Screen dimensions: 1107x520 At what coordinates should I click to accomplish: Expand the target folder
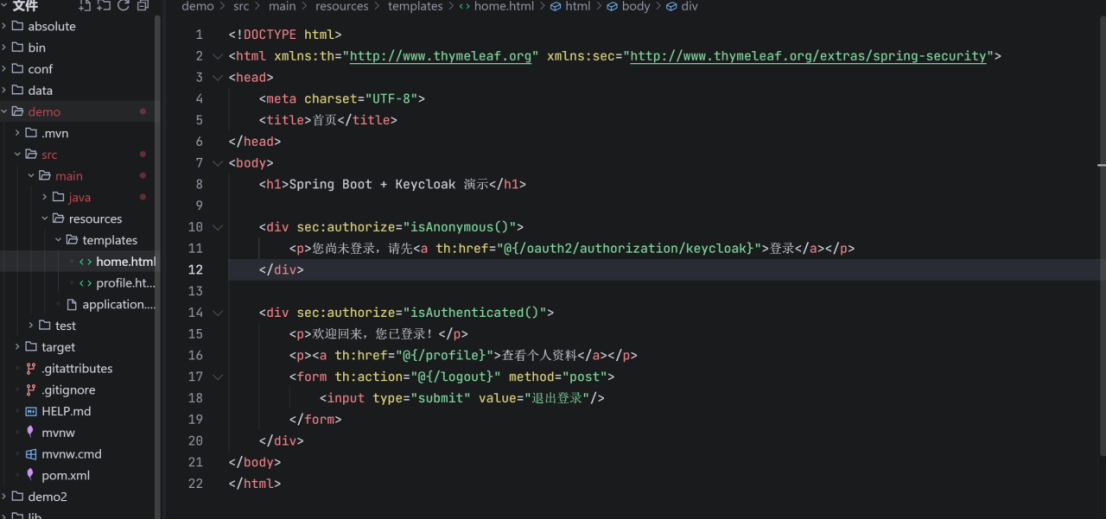click(18, 346)
